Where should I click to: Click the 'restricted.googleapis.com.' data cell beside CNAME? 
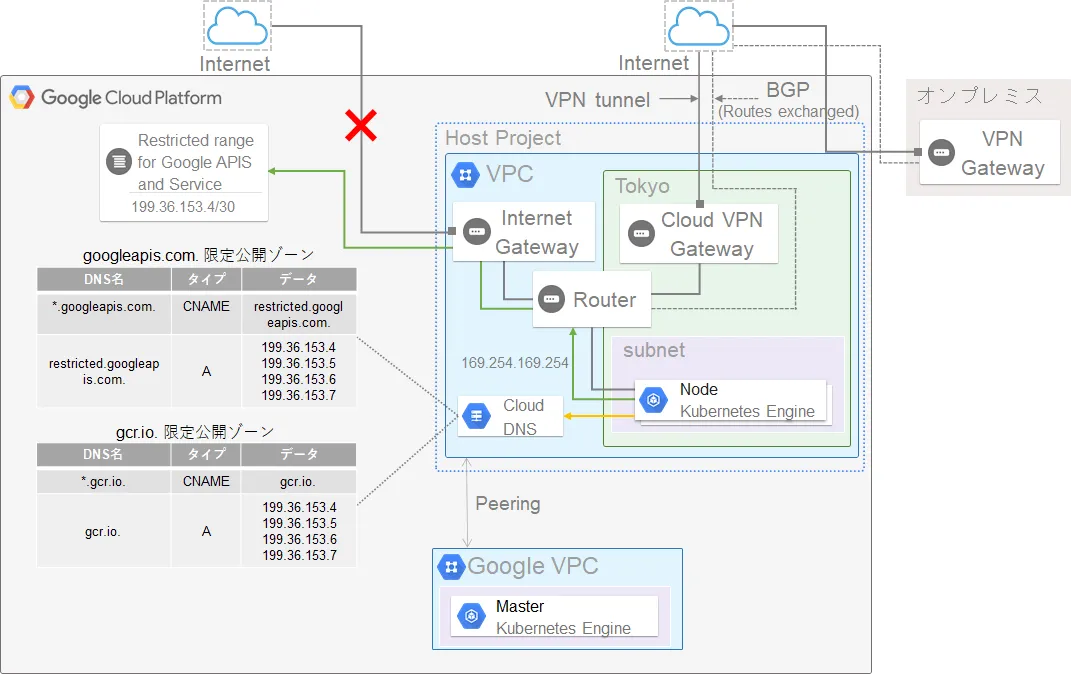(298, 315)
